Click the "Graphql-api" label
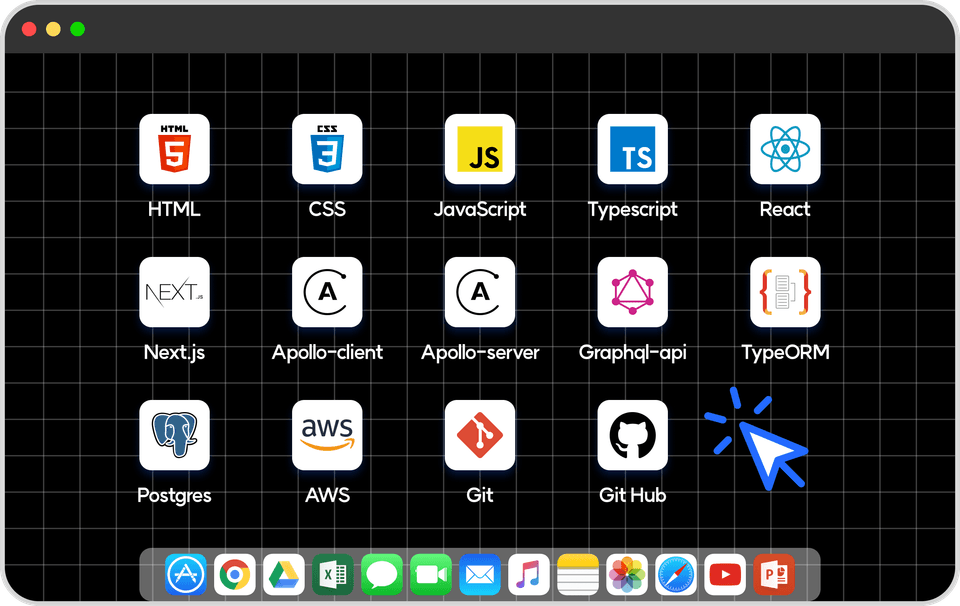 [632, 353]
